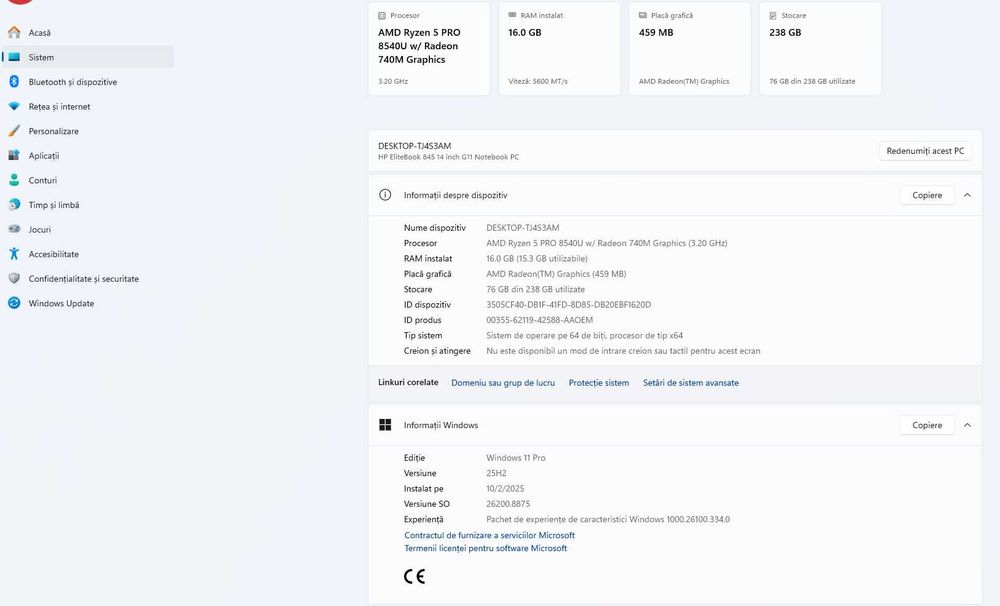
Task: Click Linkuri corelate label
Action: (x=408, y=382)
